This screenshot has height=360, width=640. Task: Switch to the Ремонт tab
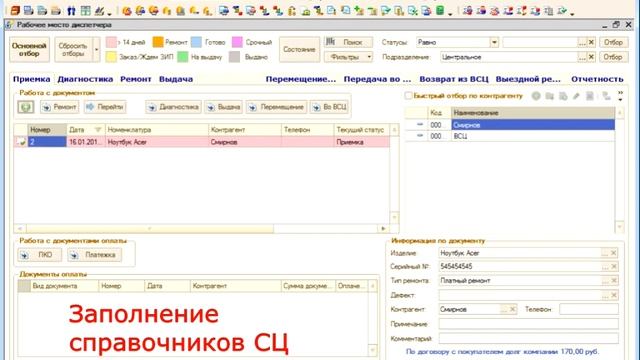[136, 79]
